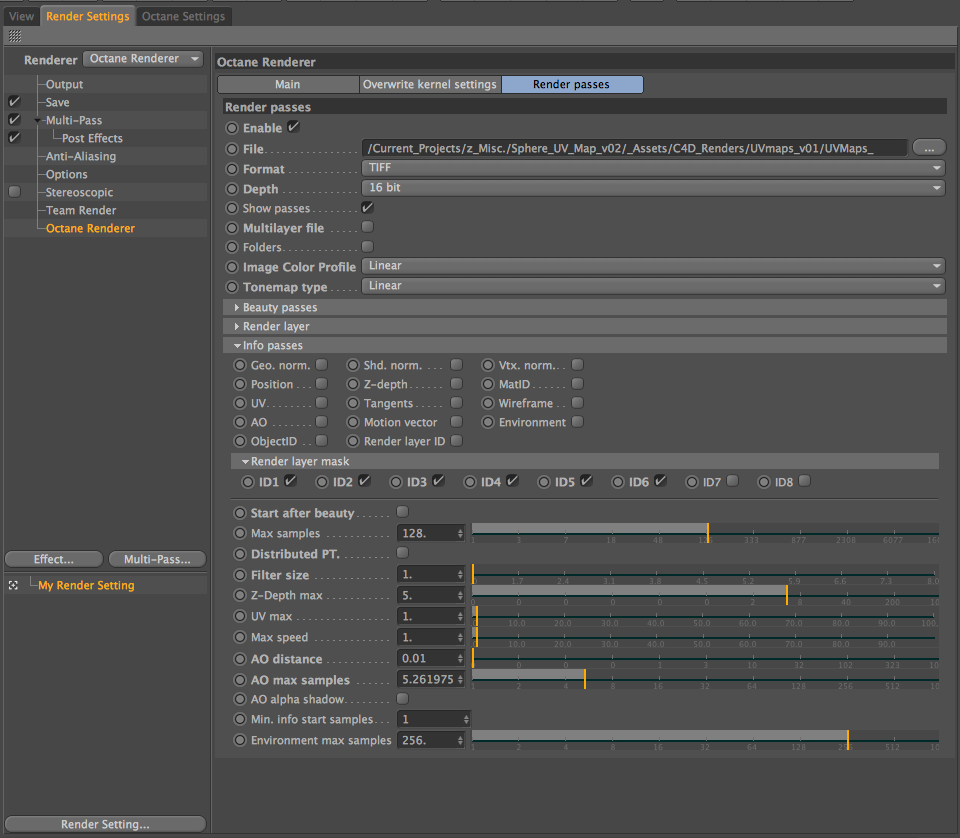Screen dimensions: 960x838
Task: Expand the Beauty passes section
Action: tap(237, 307)
